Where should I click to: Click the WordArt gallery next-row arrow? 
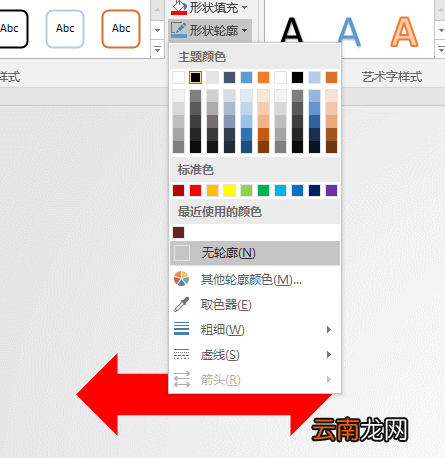click(x=441, y=30)
